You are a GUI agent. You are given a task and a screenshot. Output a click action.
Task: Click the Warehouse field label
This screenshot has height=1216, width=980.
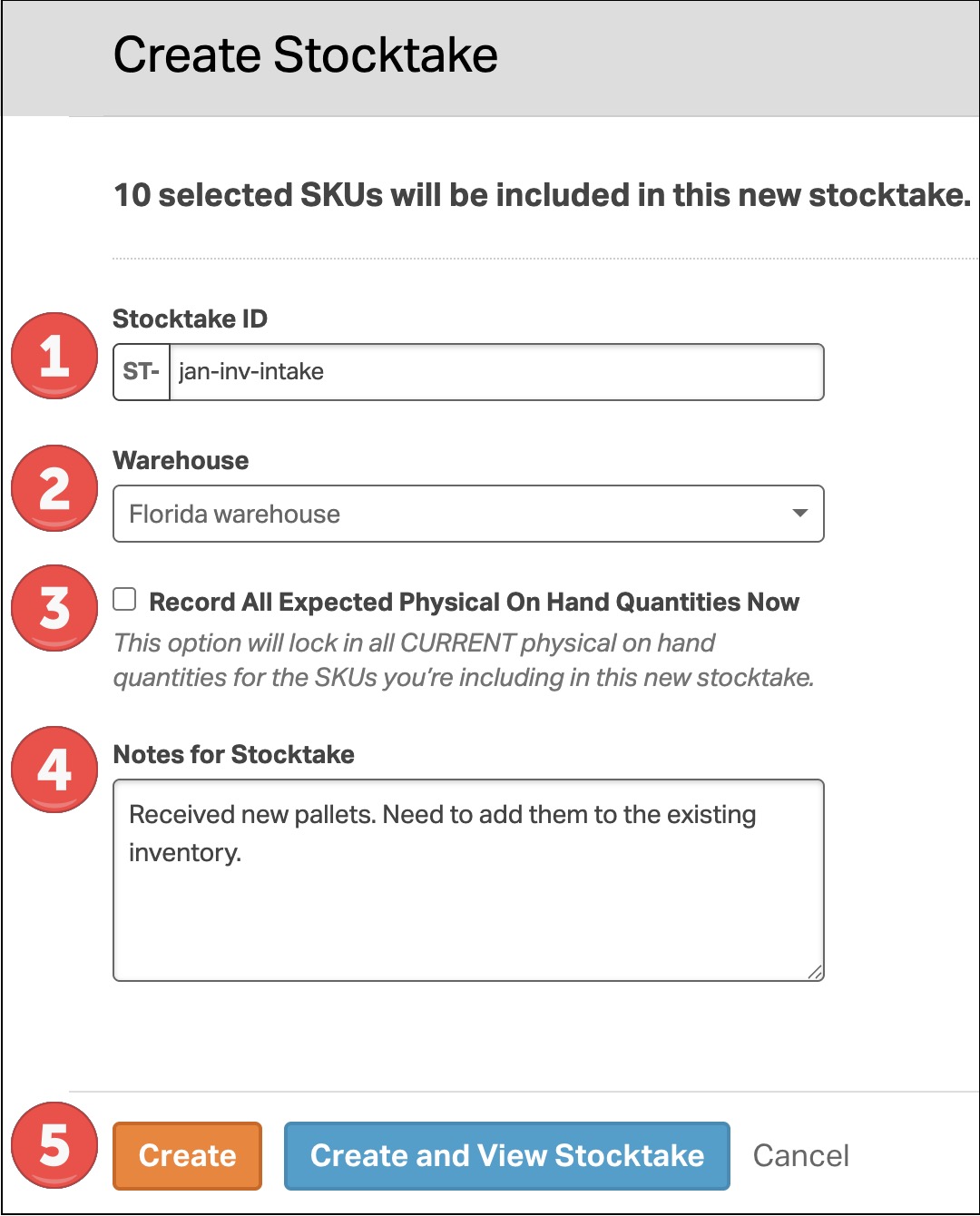click(181, 461)
